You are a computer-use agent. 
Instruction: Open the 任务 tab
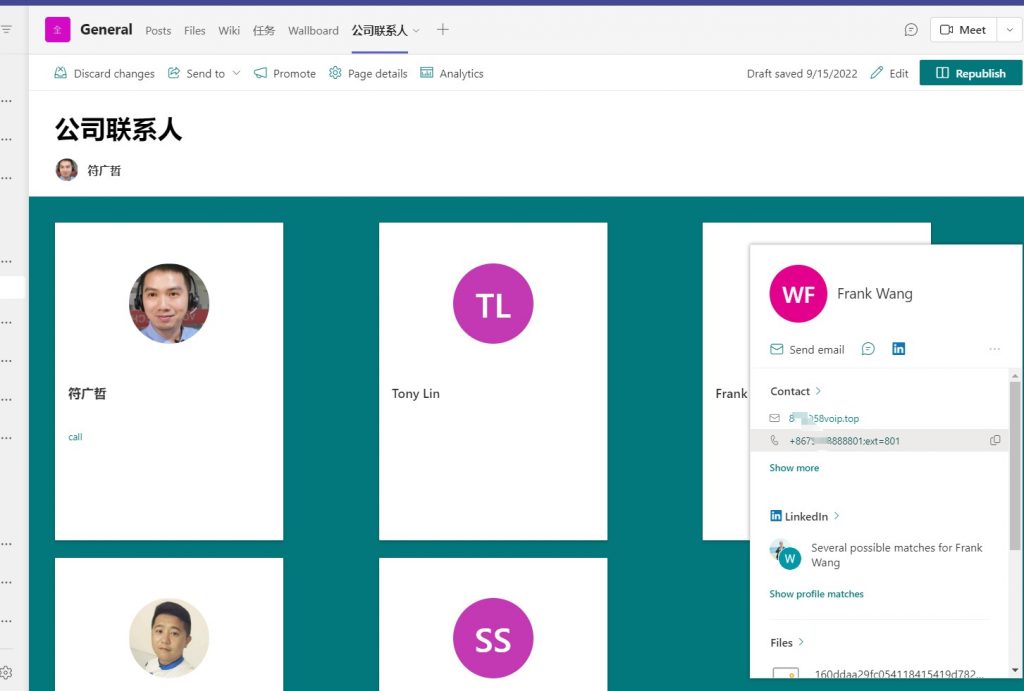pyautogui.click(x=264, y=30)
